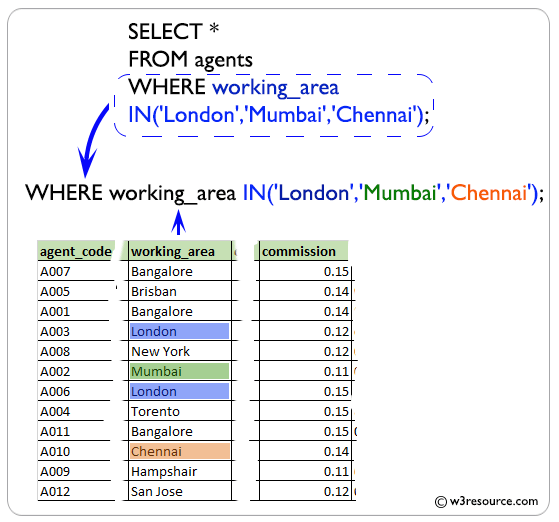Select the A003 agent code cell

[x=76, y=331]
